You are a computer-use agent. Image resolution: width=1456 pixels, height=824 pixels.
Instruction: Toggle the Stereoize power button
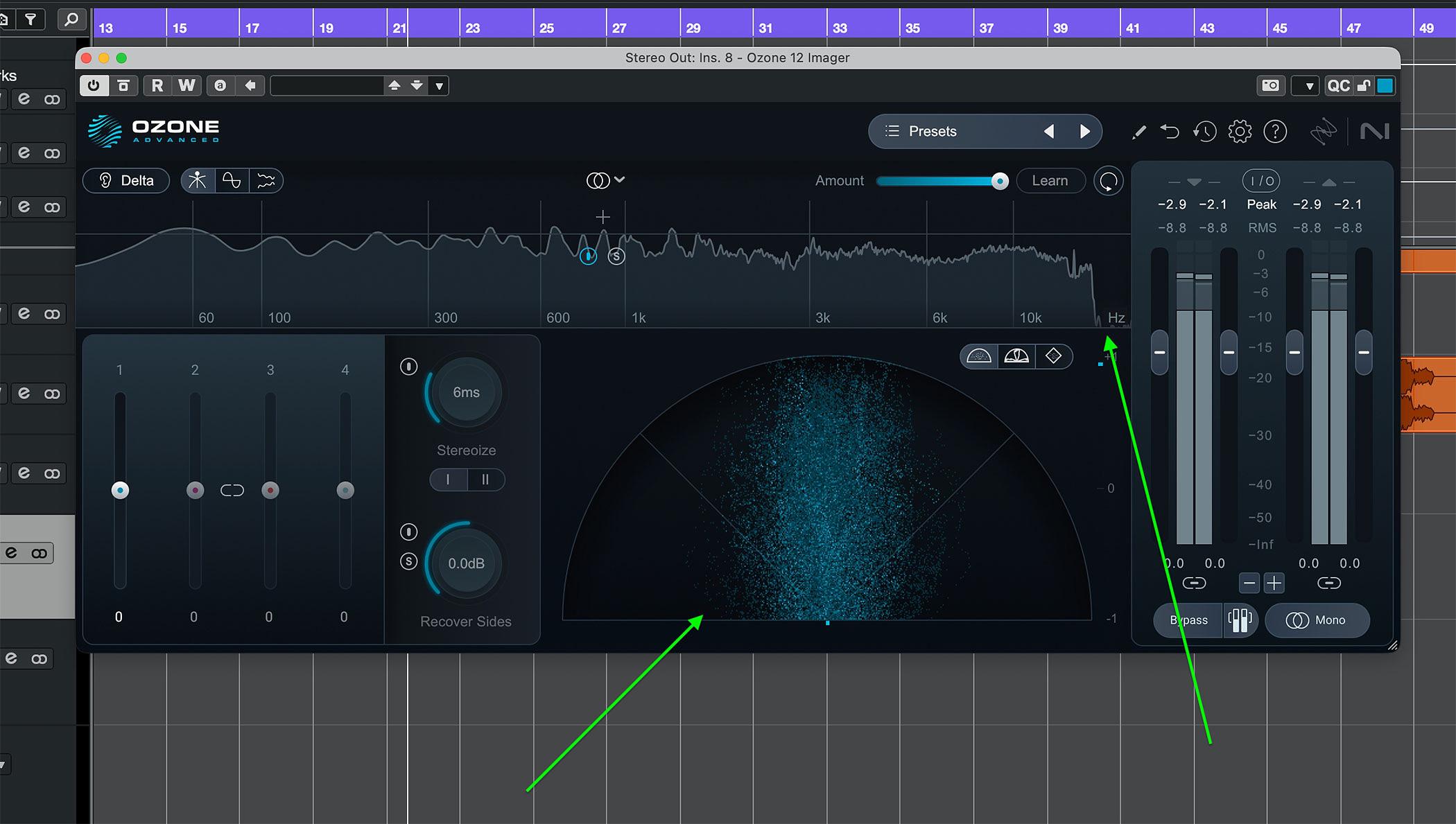coord(409,367)
